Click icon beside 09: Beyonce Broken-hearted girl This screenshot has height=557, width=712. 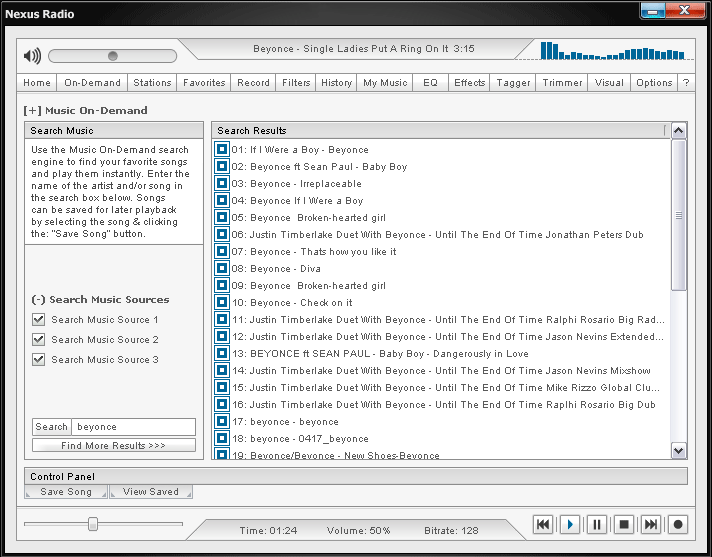click(x=222, y=286)
